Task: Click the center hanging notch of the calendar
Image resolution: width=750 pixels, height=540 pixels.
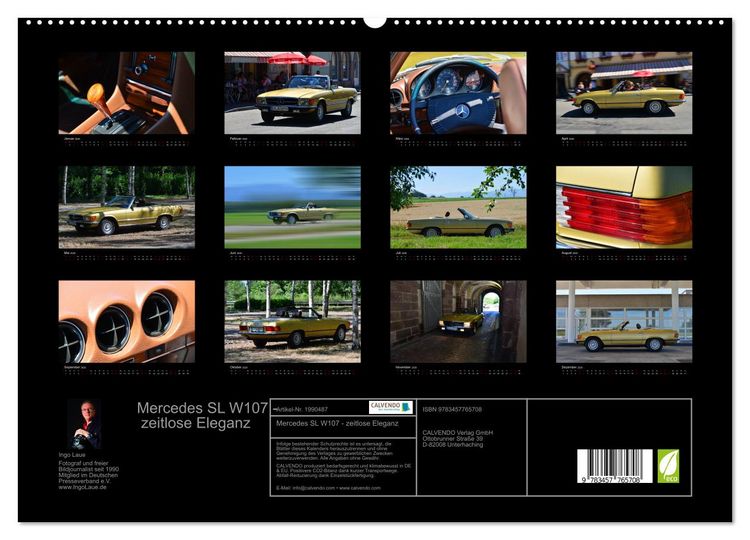Action: pyautogui.click(x=375, y=21)
